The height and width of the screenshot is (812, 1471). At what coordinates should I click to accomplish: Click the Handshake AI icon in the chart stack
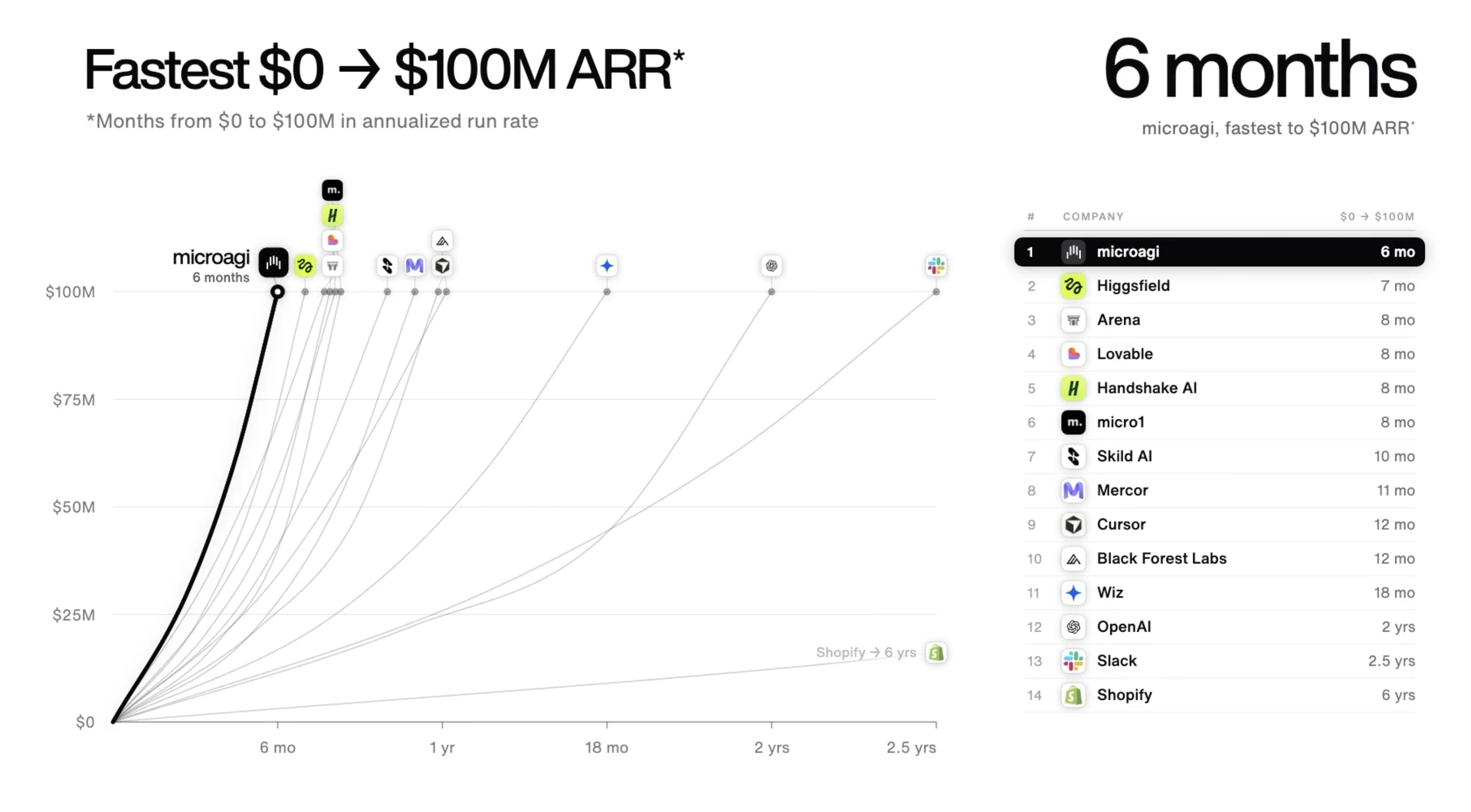[x=333, y=215]
